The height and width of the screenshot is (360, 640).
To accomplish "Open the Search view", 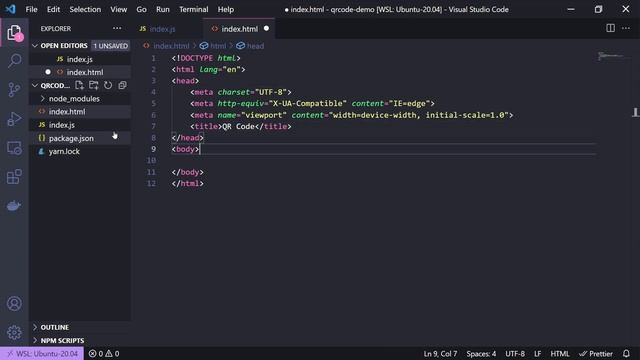I will click(x=14, y=61).
